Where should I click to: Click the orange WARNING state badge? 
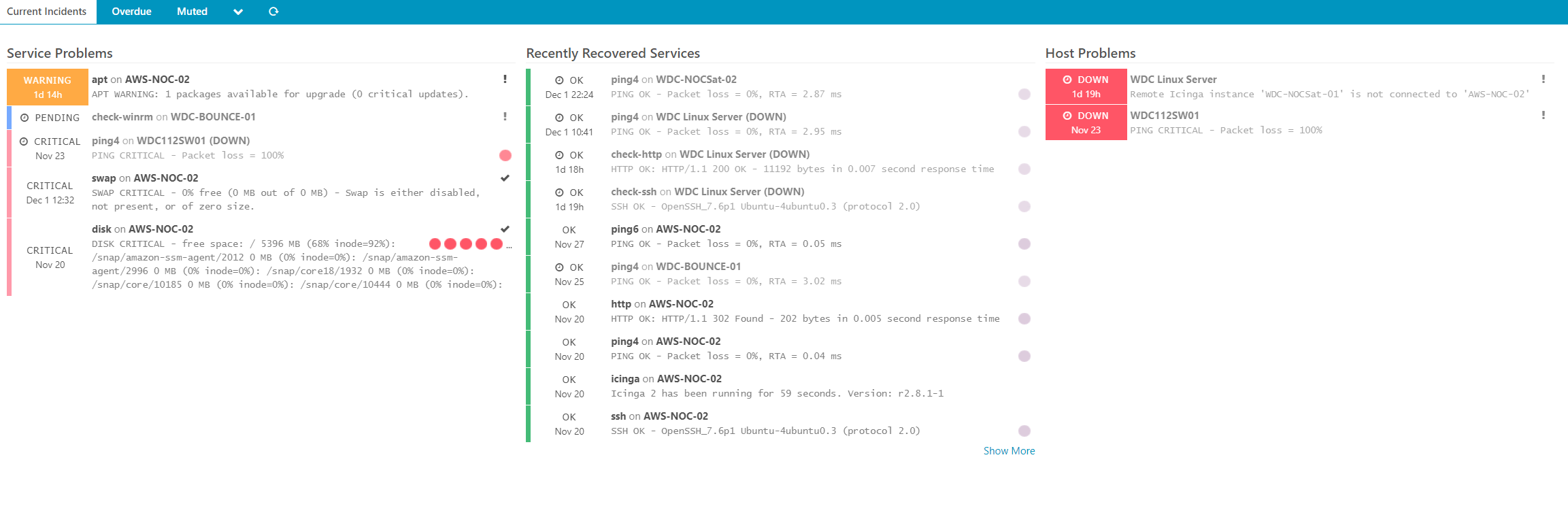point(48,87)
